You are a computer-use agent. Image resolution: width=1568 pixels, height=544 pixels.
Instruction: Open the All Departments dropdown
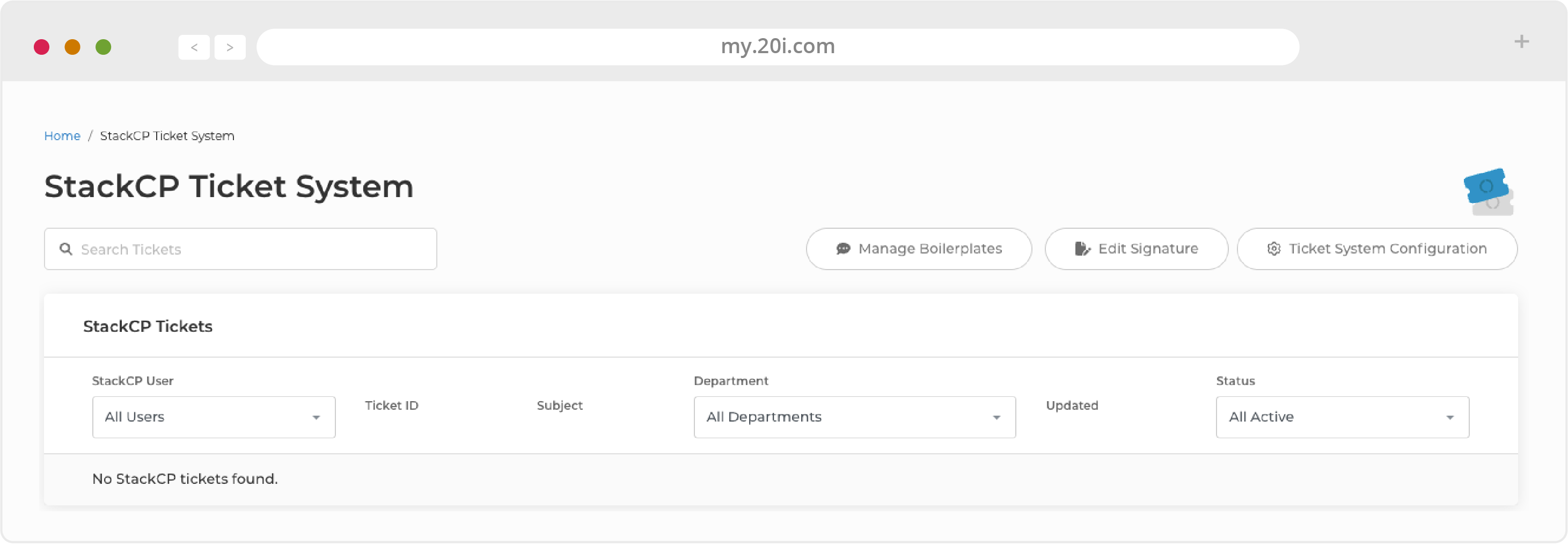coord(854,417)
